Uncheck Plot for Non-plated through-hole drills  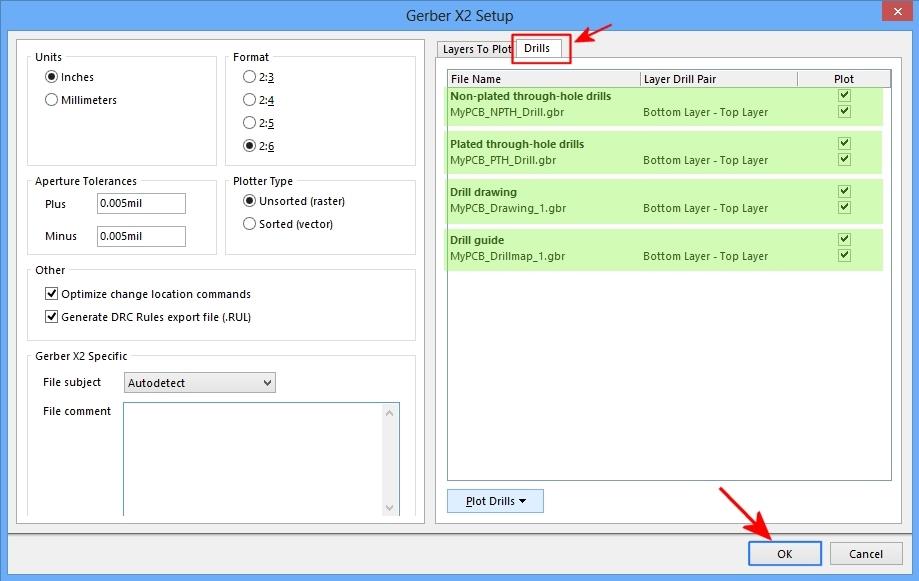844,95
